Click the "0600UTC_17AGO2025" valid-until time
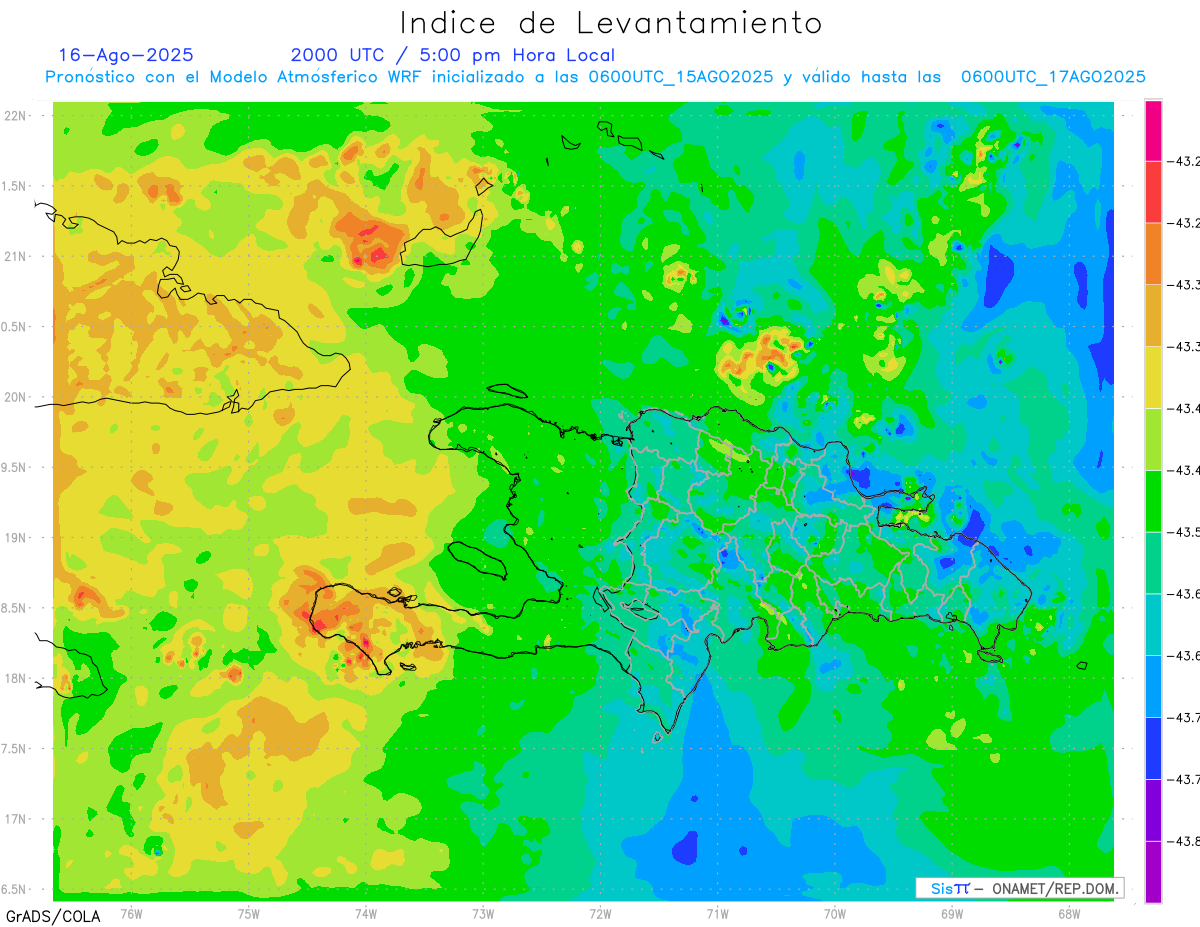The width and height of the screenshot is (1200, 927). pyautogui.click(x=1053, y=77)
